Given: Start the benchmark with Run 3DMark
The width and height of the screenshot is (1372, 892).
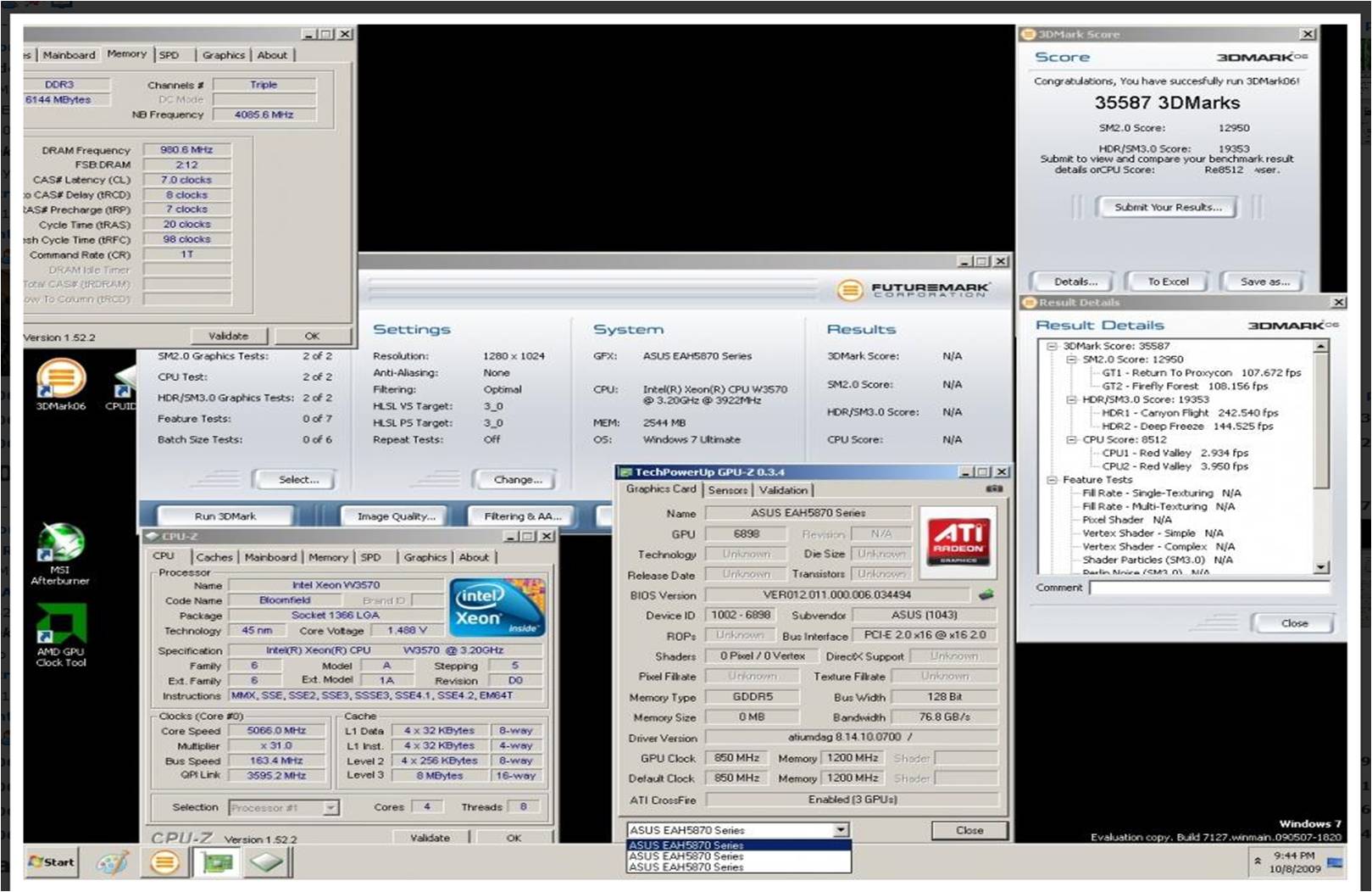Looking at the screenshot, I should (x=225, y=516).
